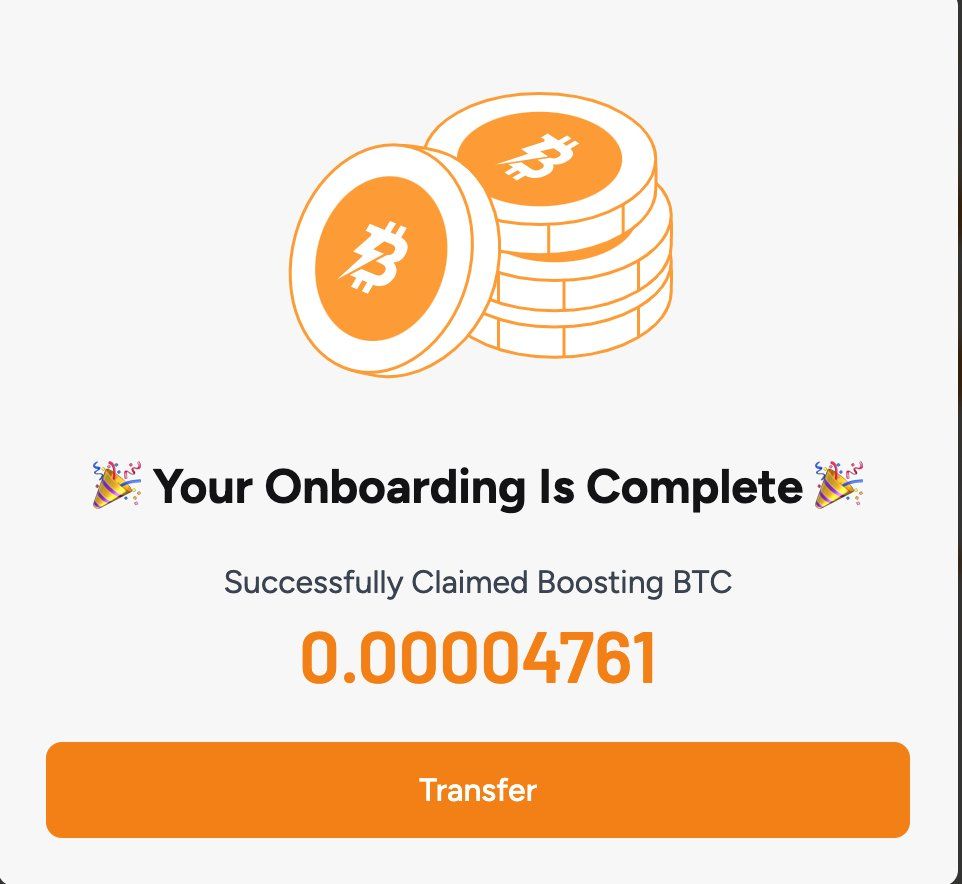Click the "BTC" text in the subtitle

point(702,582)
